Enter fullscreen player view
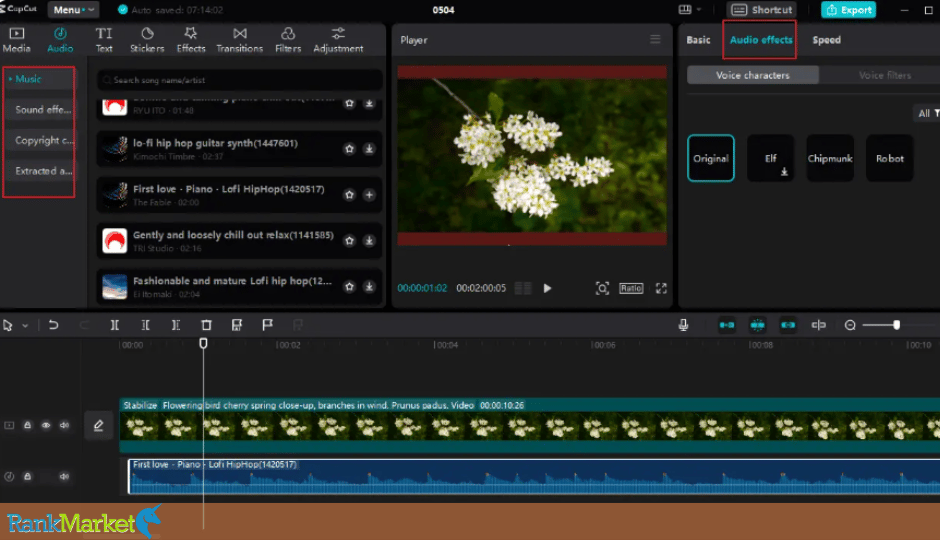 661,288
